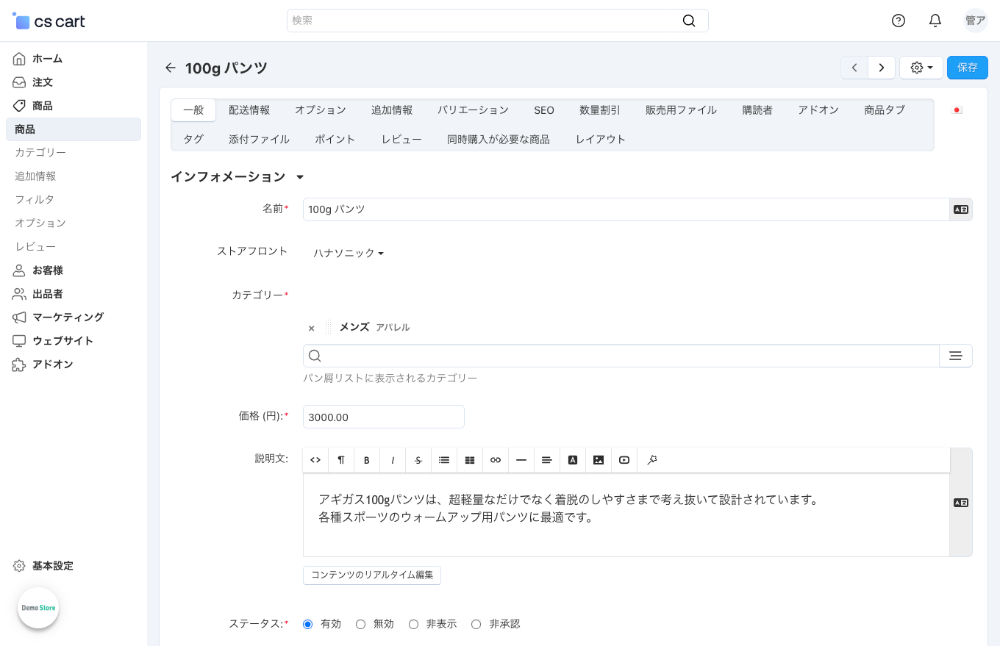Click コンテンツのリアルタイム編集 button below the description

point(372,575)
